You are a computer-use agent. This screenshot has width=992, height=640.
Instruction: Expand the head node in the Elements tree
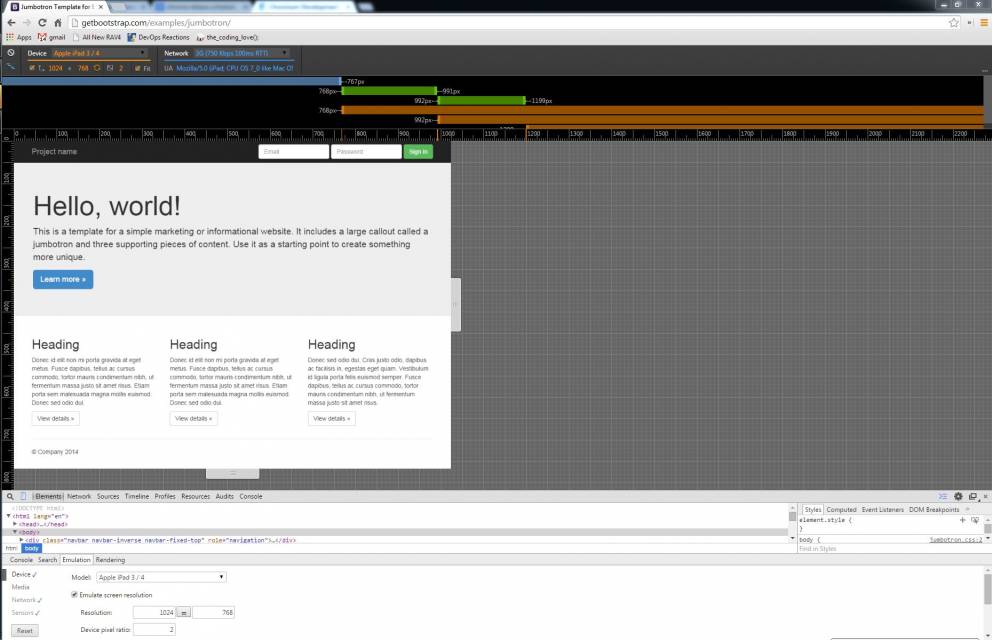click(x=15, y=524)
